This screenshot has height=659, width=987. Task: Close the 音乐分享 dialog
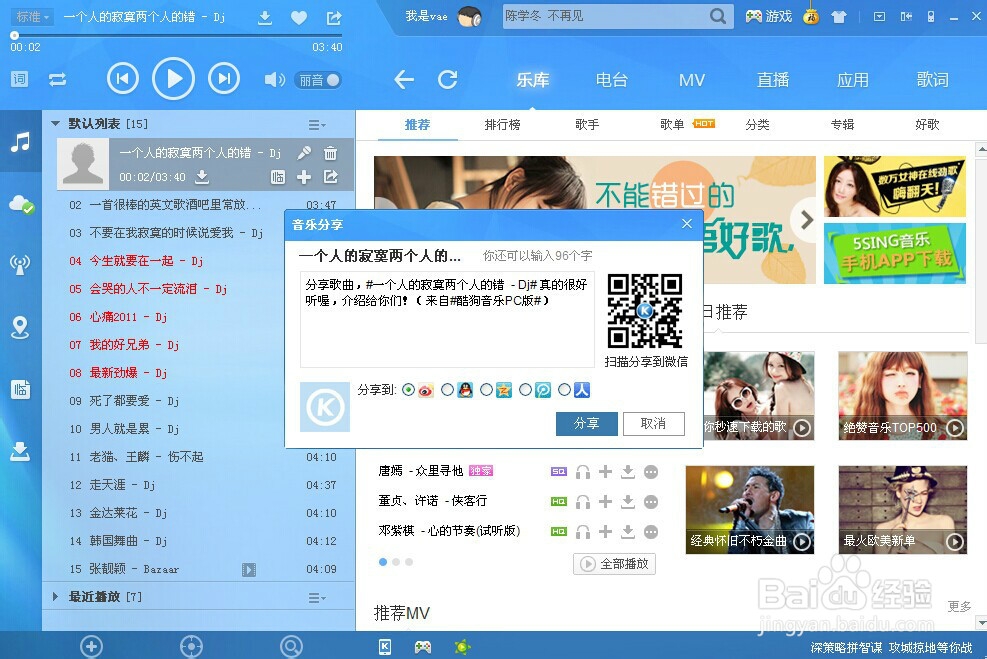687,223
